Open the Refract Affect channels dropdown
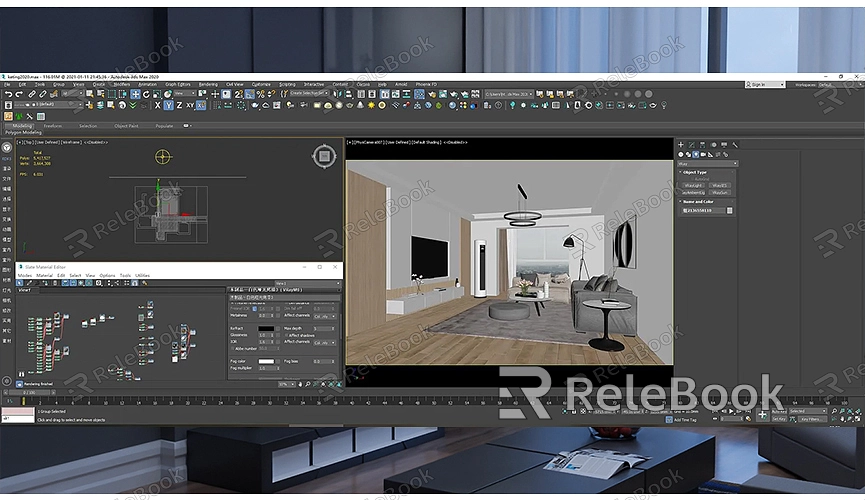 point(325,343)
